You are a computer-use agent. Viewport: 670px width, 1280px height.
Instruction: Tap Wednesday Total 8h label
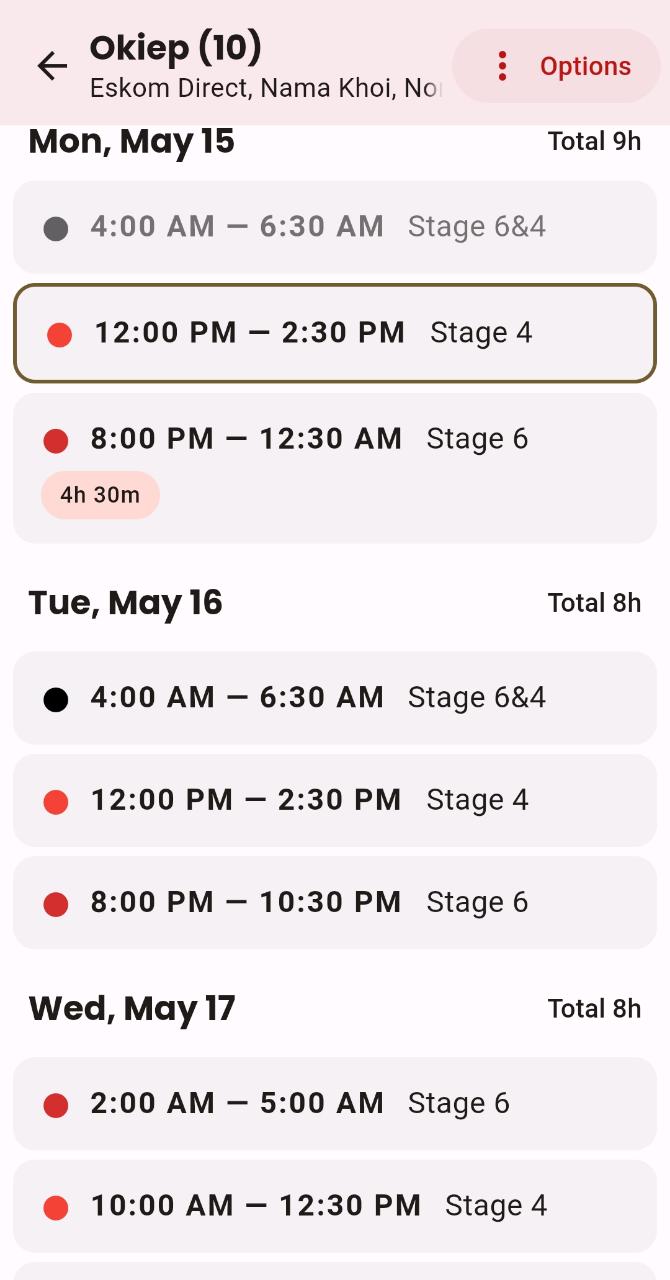[594, 1009]
